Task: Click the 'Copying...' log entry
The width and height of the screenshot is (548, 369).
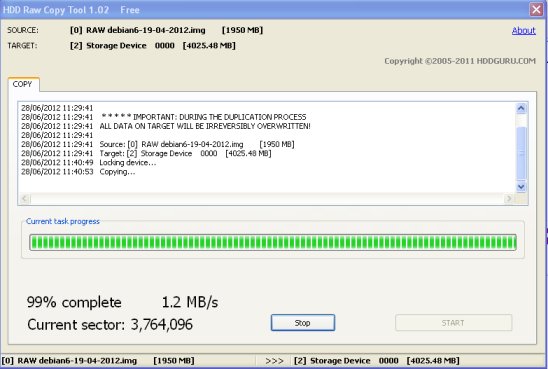Action: click(78, 172)
